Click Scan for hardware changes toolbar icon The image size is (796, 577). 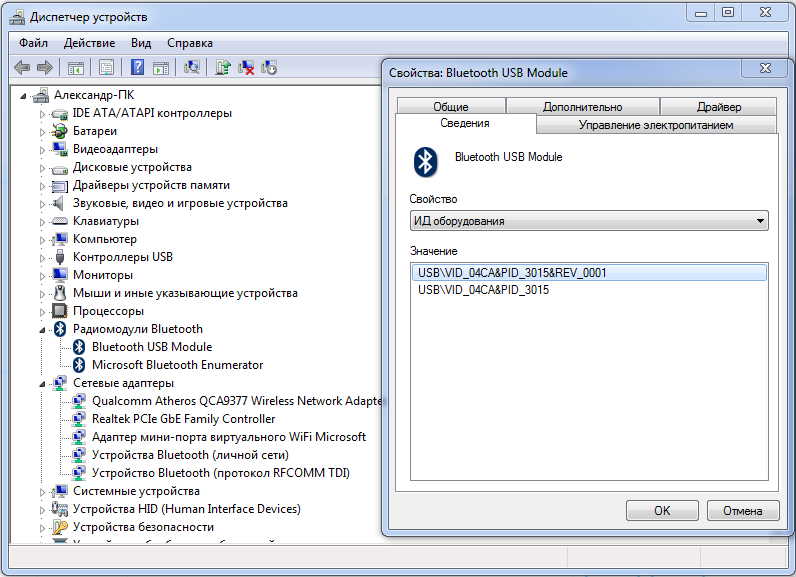(x=193, y=68)
